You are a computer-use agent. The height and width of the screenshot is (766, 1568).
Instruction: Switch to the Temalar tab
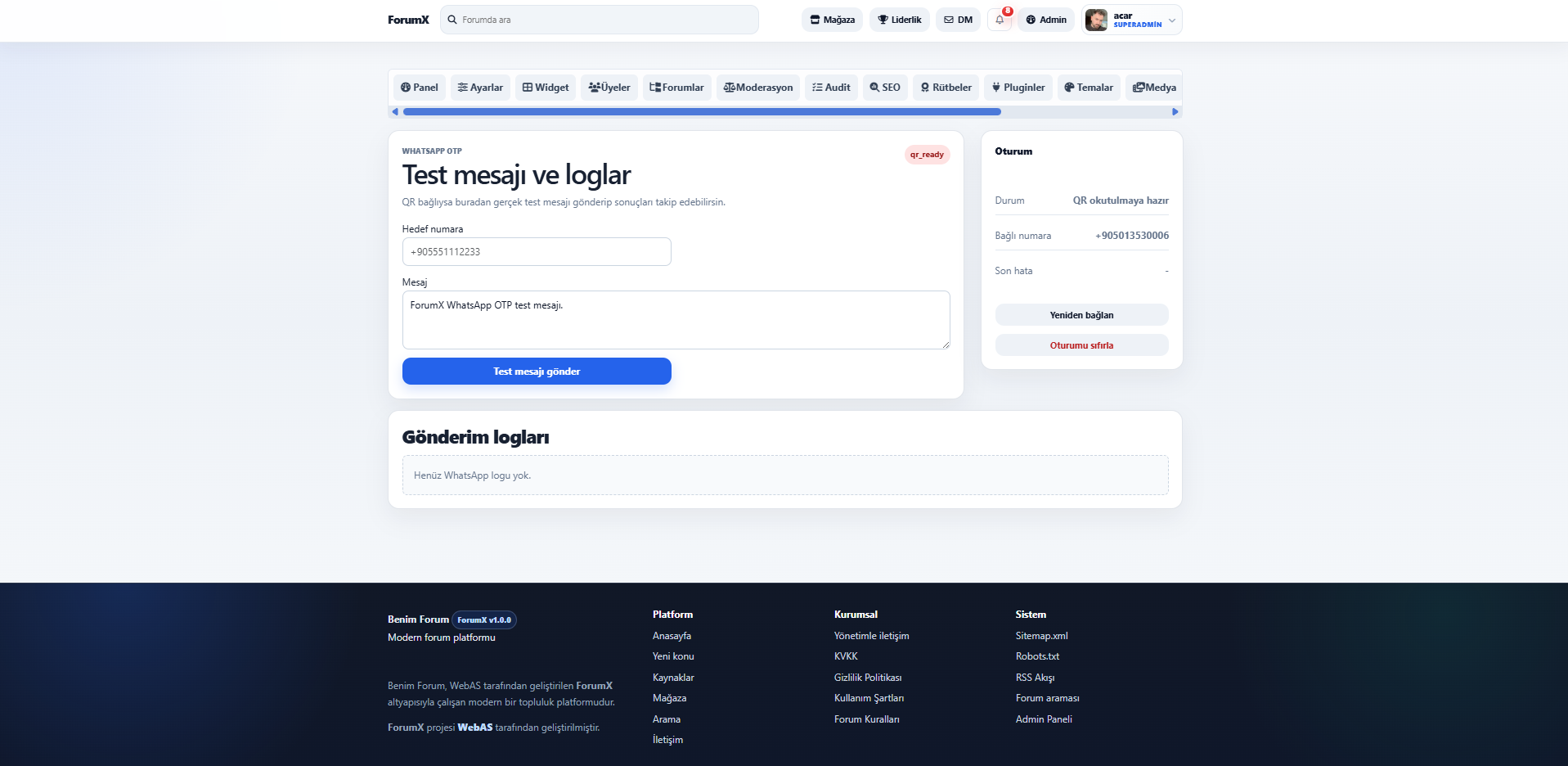point(1089,88)
